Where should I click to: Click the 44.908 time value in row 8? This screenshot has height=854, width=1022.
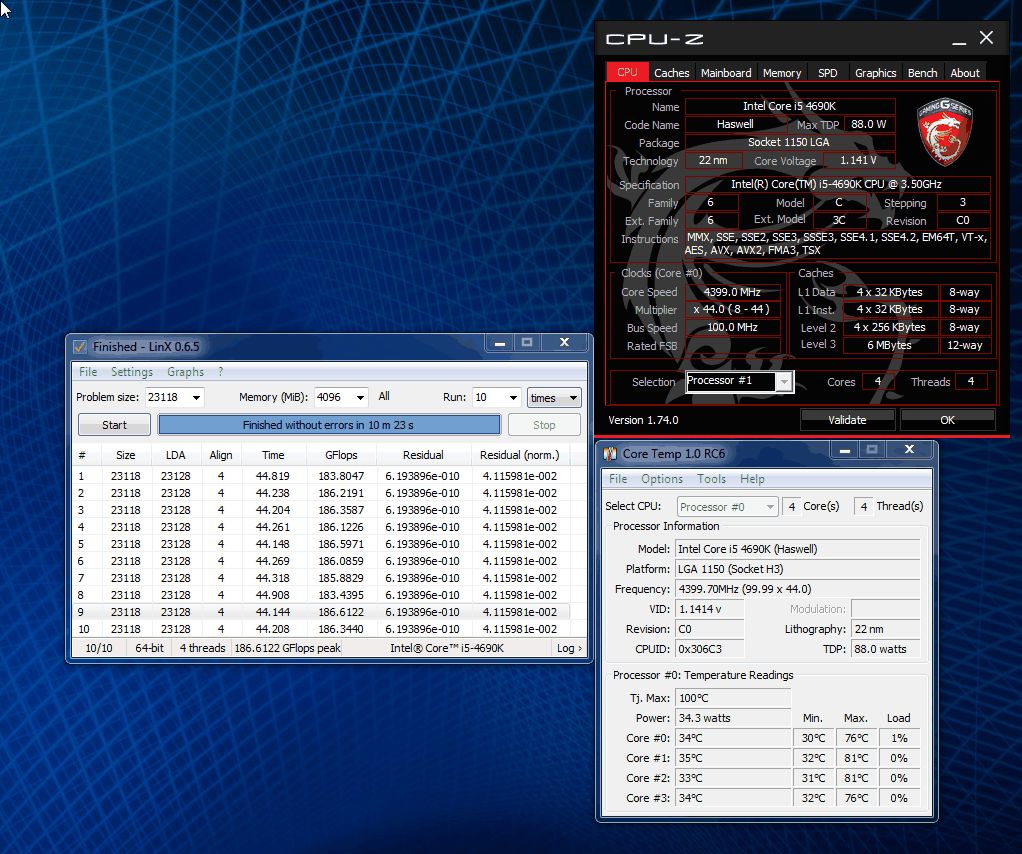point(272,595)
